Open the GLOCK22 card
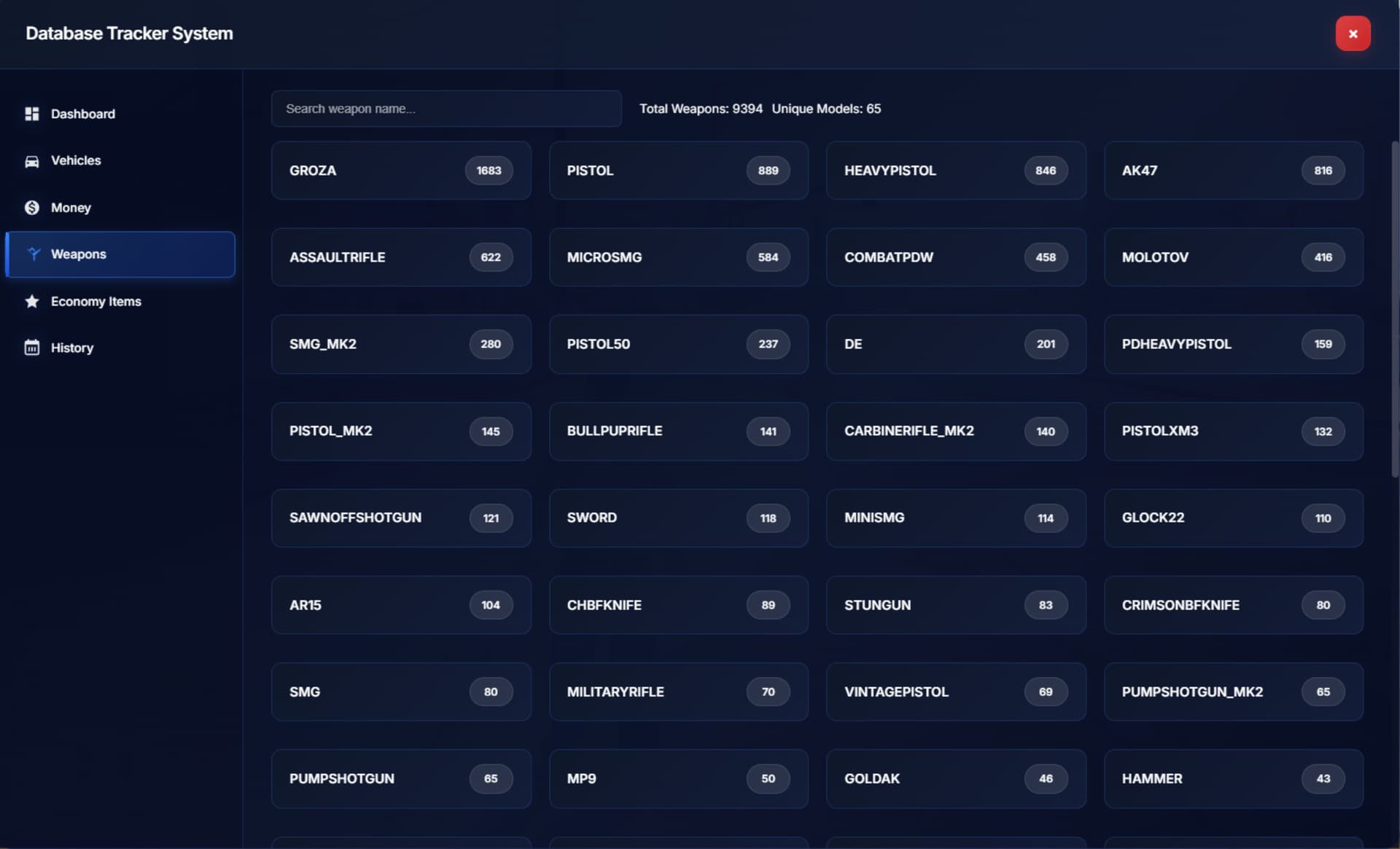 point(1234,518)
